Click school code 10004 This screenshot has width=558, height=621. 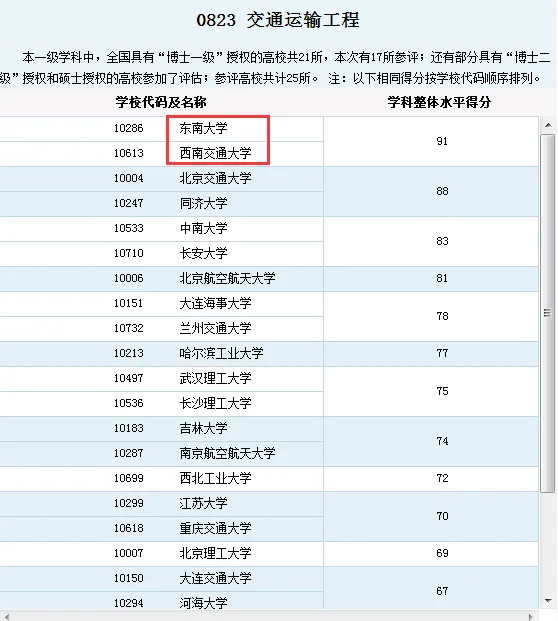coord(129,178)
